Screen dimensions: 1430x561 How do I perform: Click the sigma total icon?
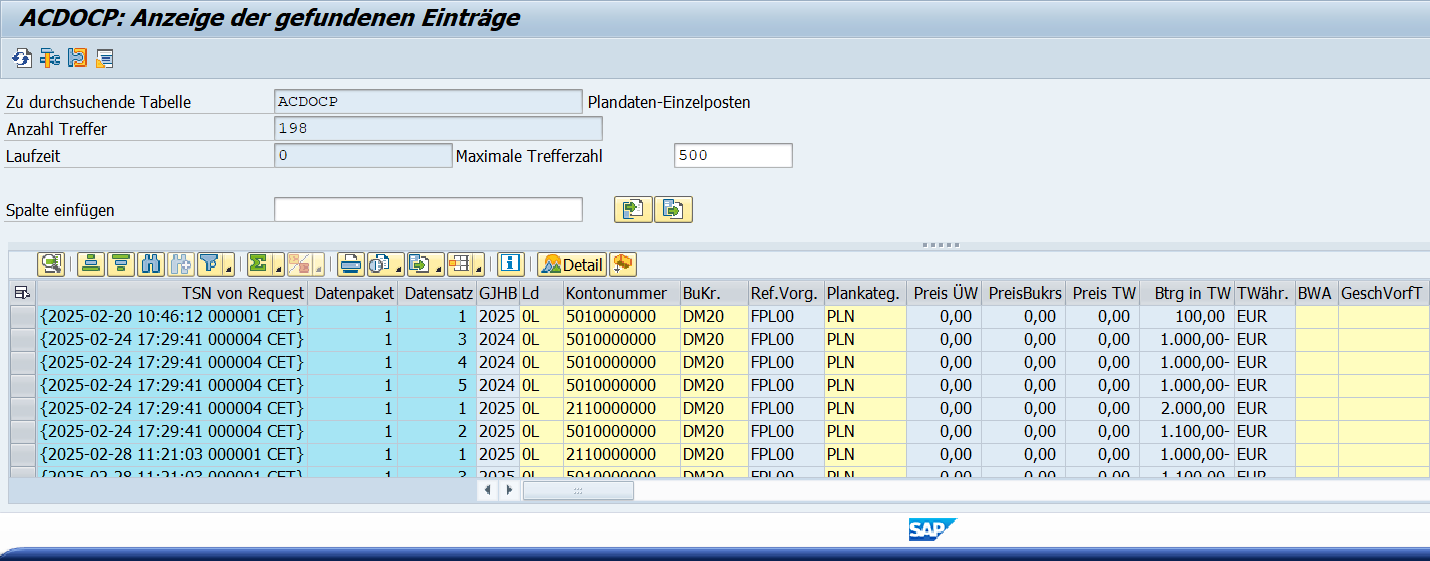pos(259,264)
